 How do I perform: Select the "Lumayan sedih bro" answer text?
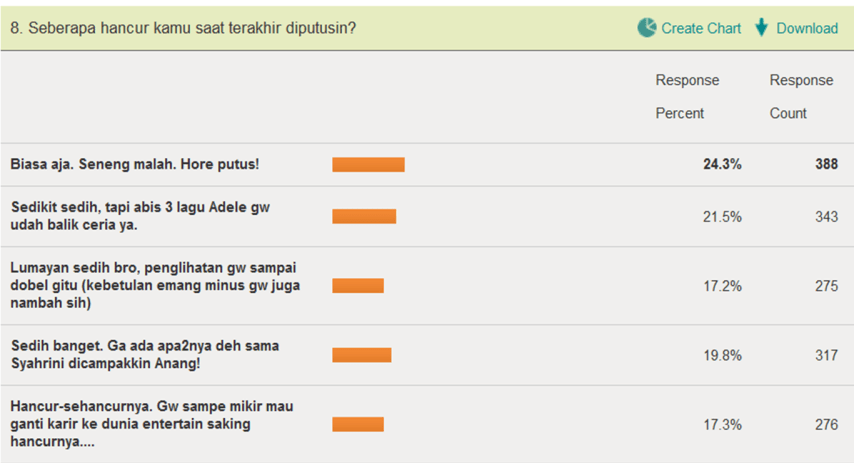click(x=153, y=286)
